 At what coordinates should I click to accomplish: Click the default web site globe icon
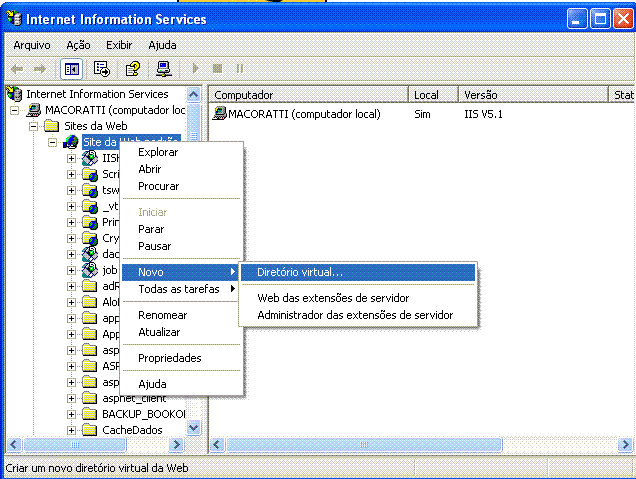tap(71, 142)
